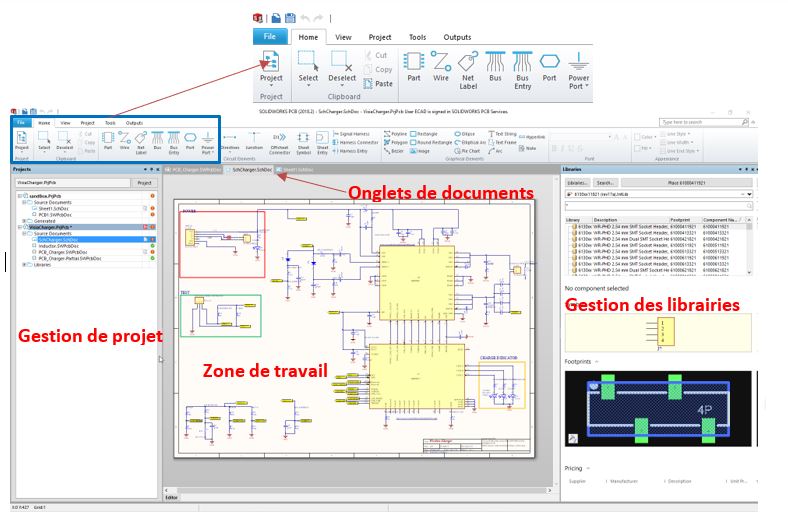Click the Search... button in Libraries panel

(605, 183)
